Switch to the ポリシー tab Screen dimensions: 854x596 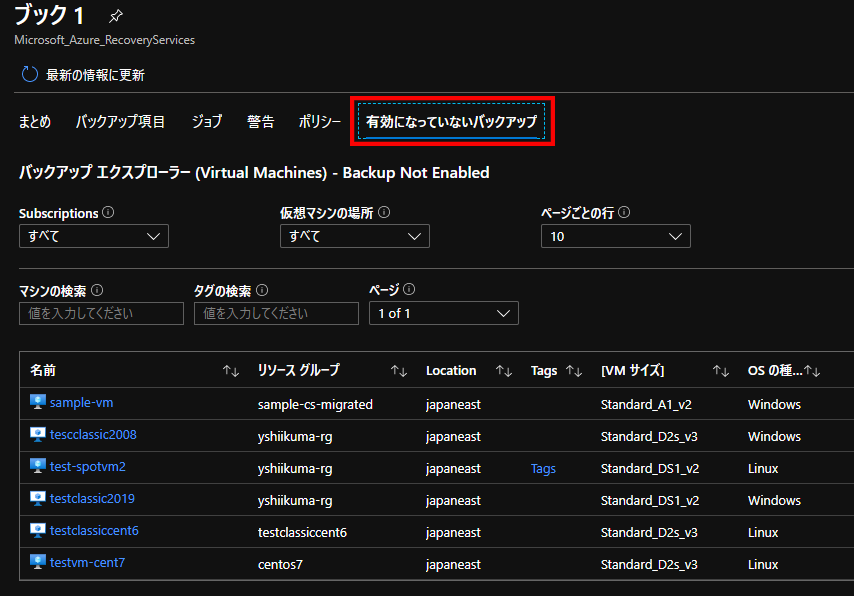(x=320, y=121)
